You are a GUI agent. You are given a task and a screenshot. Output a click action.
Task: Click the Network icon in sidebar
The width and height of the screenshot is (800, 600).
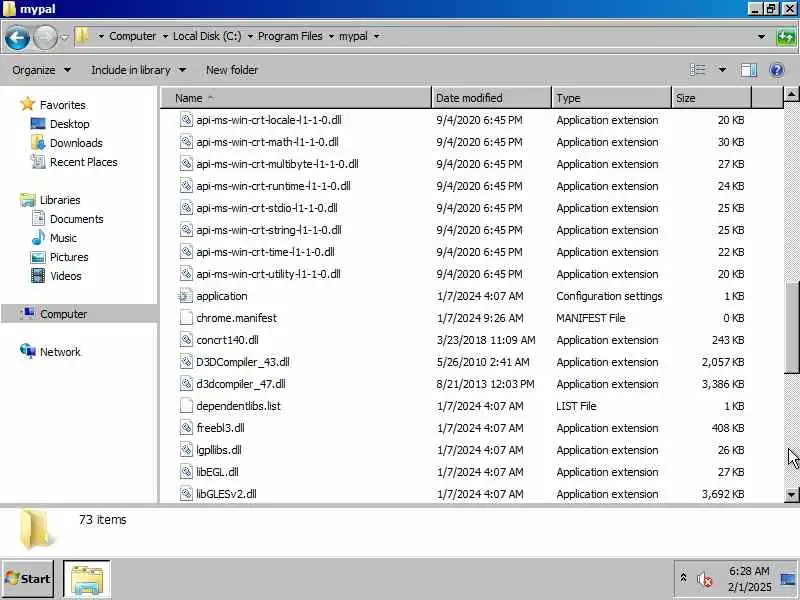[28, 351]
